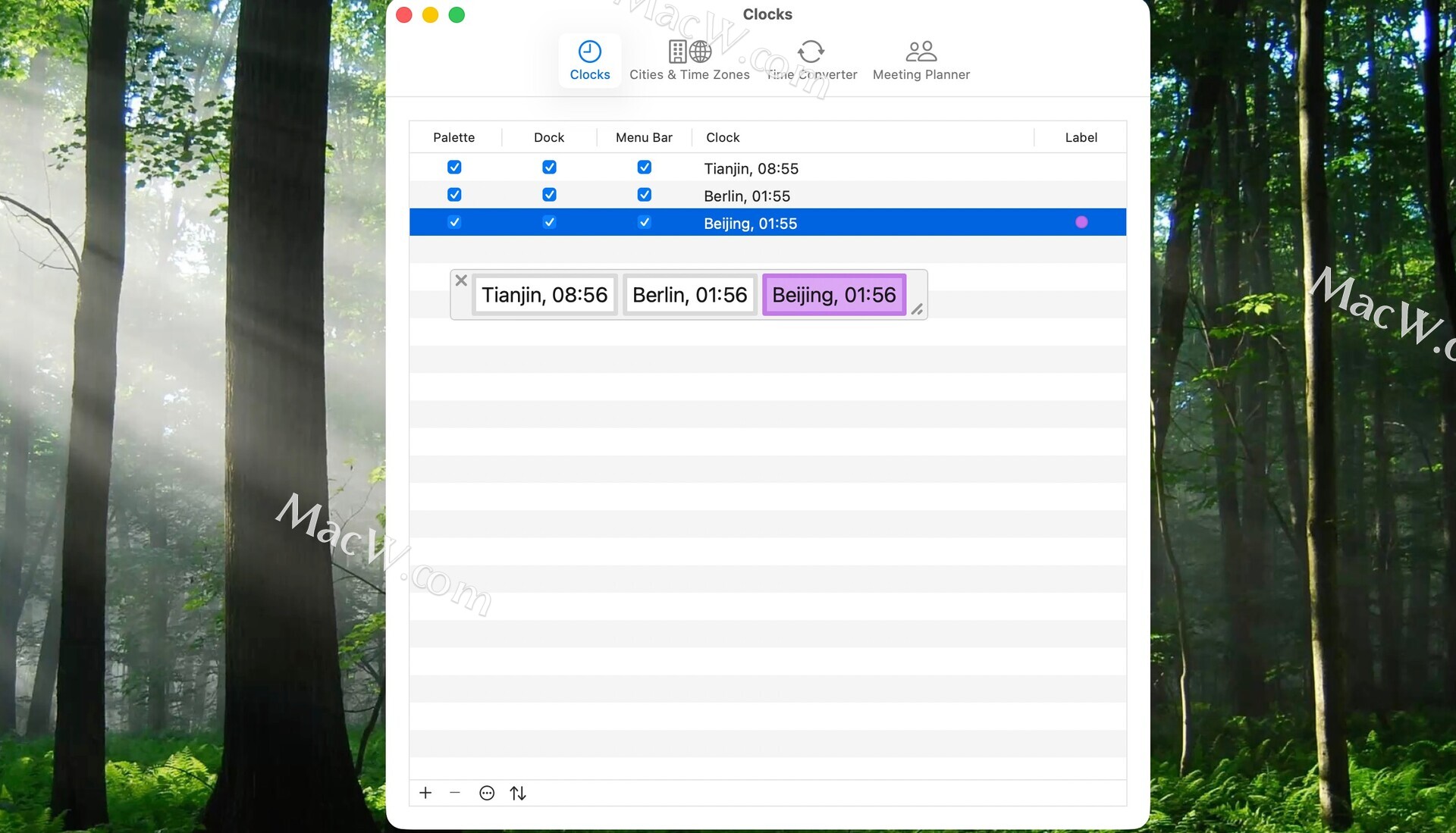Click Beijing clock in floating palette
This screenshot has height=833, width=1456.
coord(833,295)
